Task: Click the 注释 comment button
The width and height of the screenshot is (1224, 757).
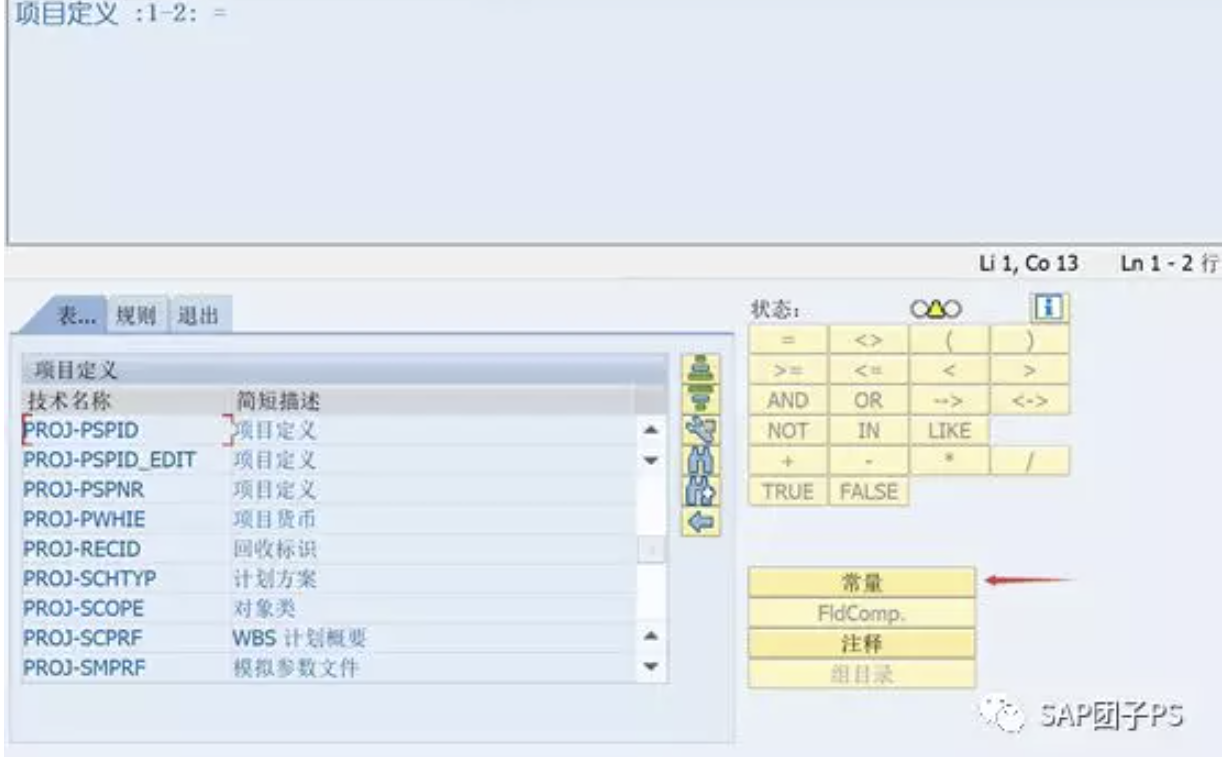Action: [x=861, y=643]
